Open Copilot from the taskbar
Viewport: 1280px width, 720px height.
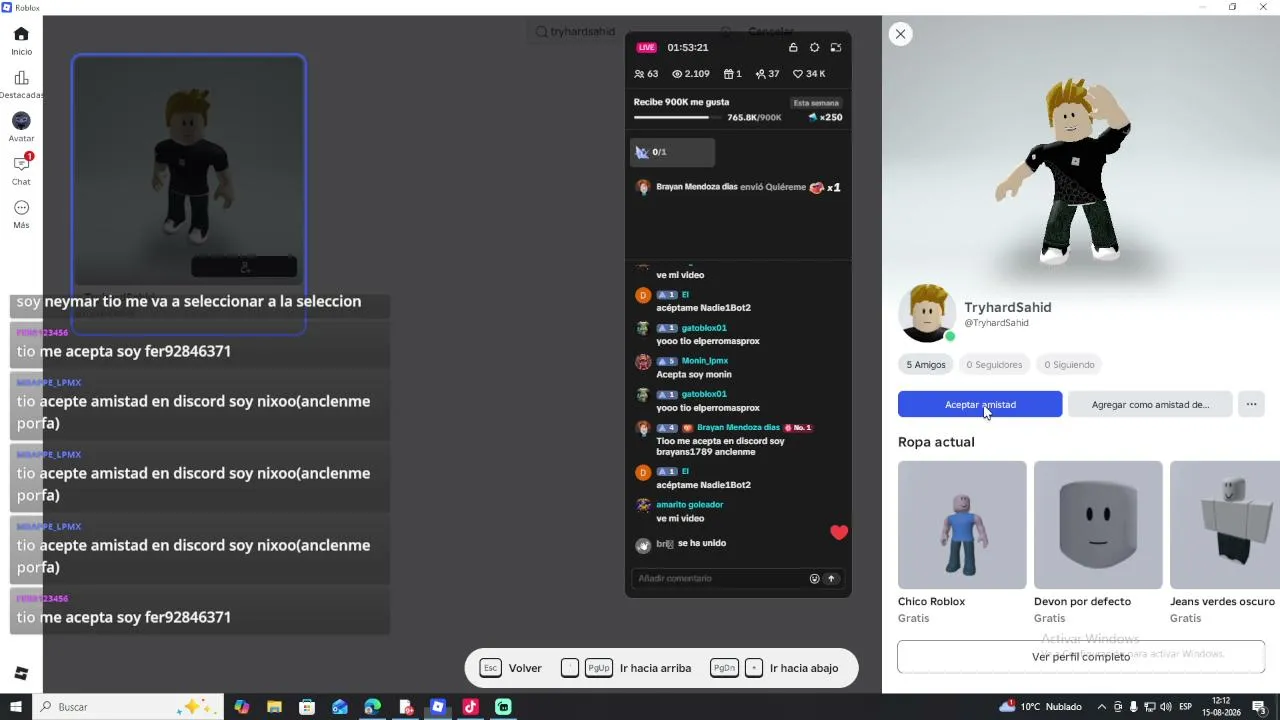[241, 707]
